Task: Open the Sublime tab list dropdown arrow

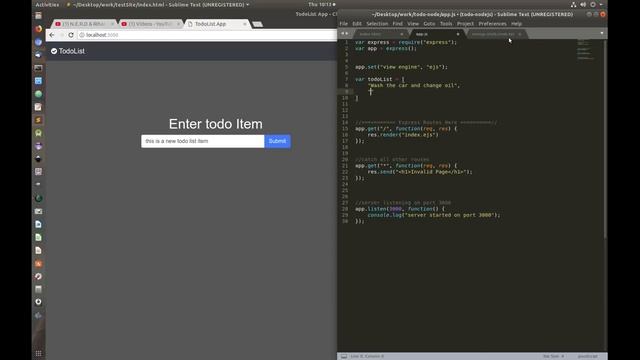Action: pyautogui.click(x=602, y=33)
